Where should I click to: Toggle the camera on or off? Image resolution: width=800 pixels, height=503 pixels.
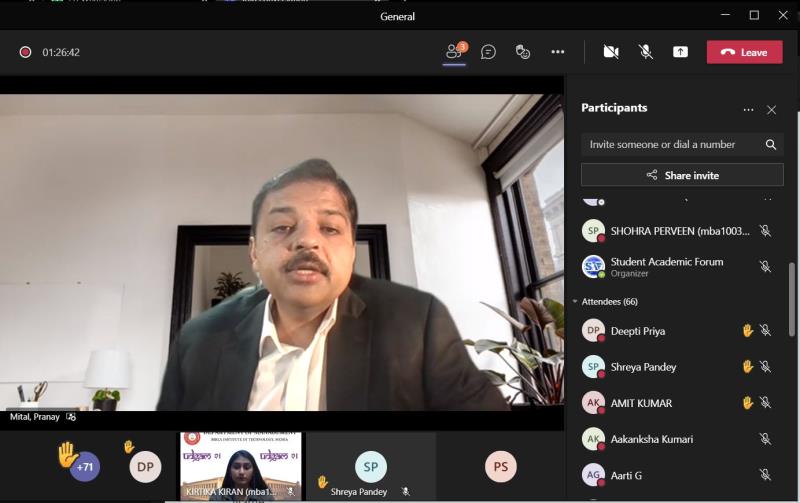click(611, 52)
